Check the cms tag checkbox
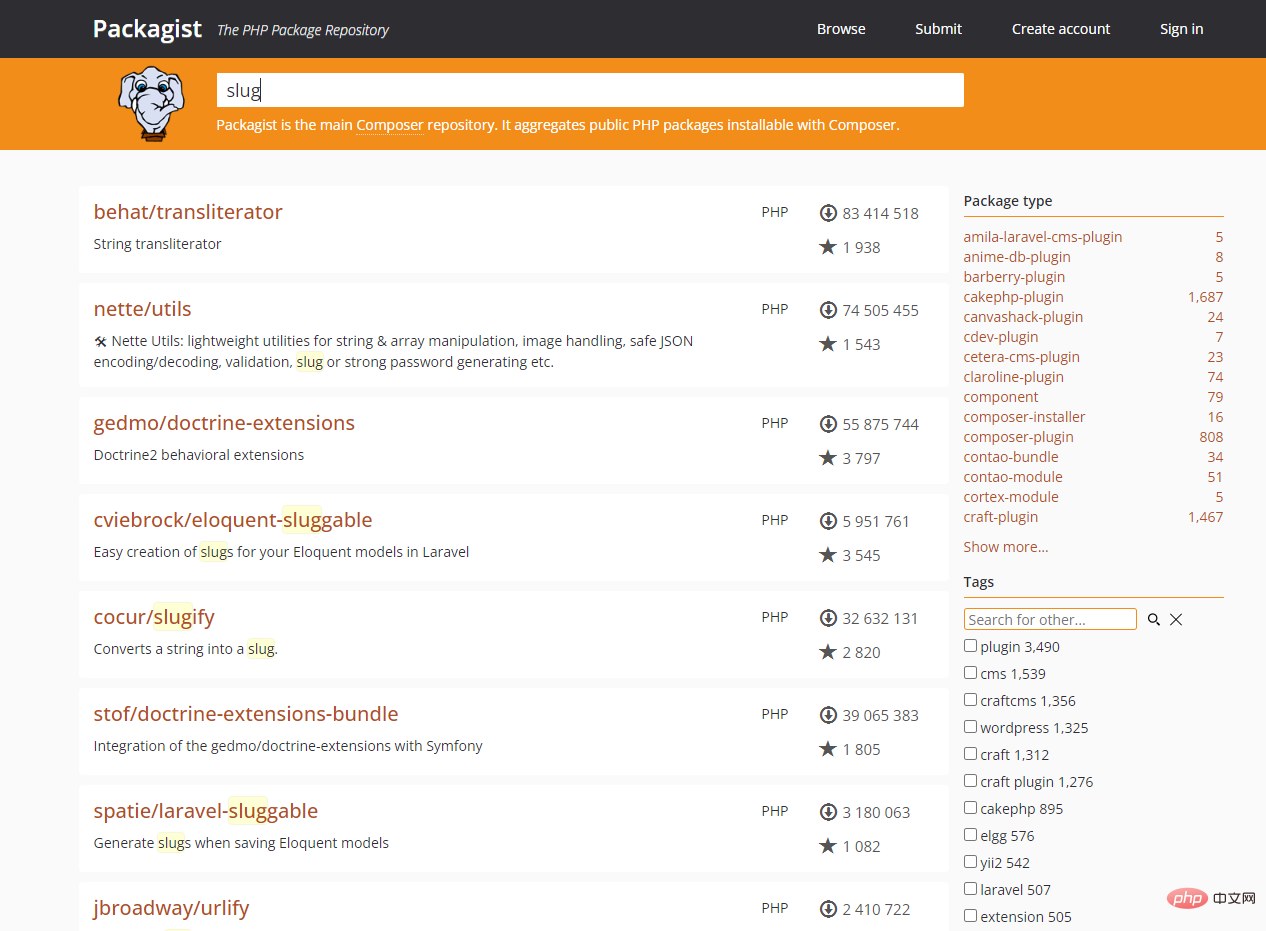 (x=970, y=673)
